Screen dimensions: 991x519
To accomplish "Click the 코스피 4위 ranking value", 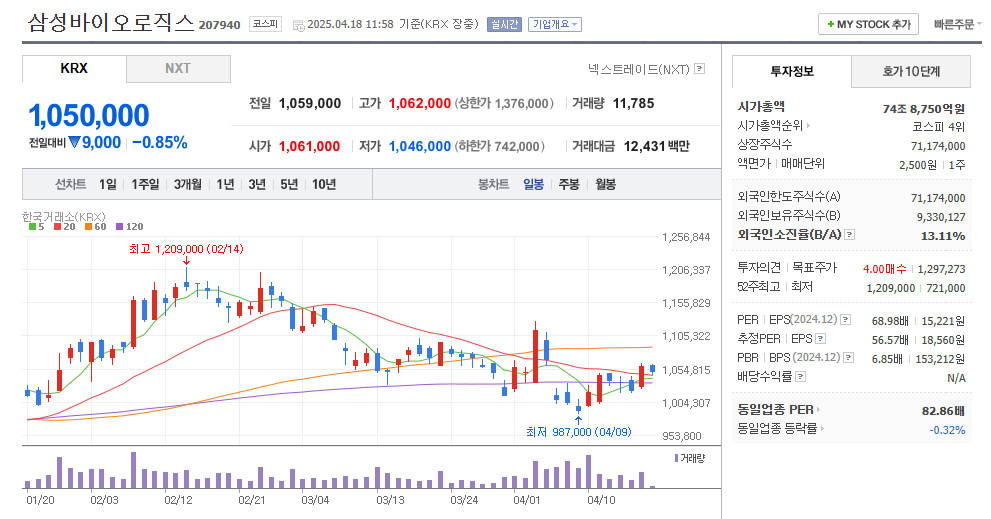I will coord(939,126).
